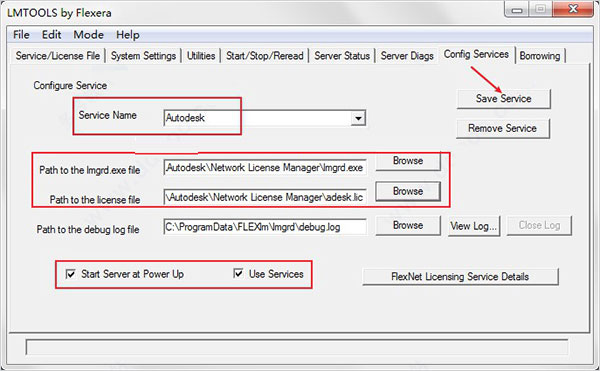This screenshot has width=600, height=371.
Task: Open the Server Diags tab
Action: (407, 56)
